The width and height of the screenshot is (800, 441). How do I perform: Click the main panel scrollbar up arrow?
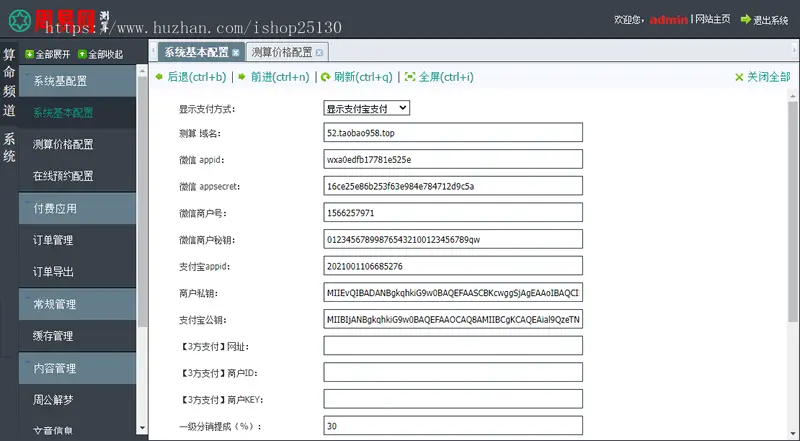click(792, 95)
